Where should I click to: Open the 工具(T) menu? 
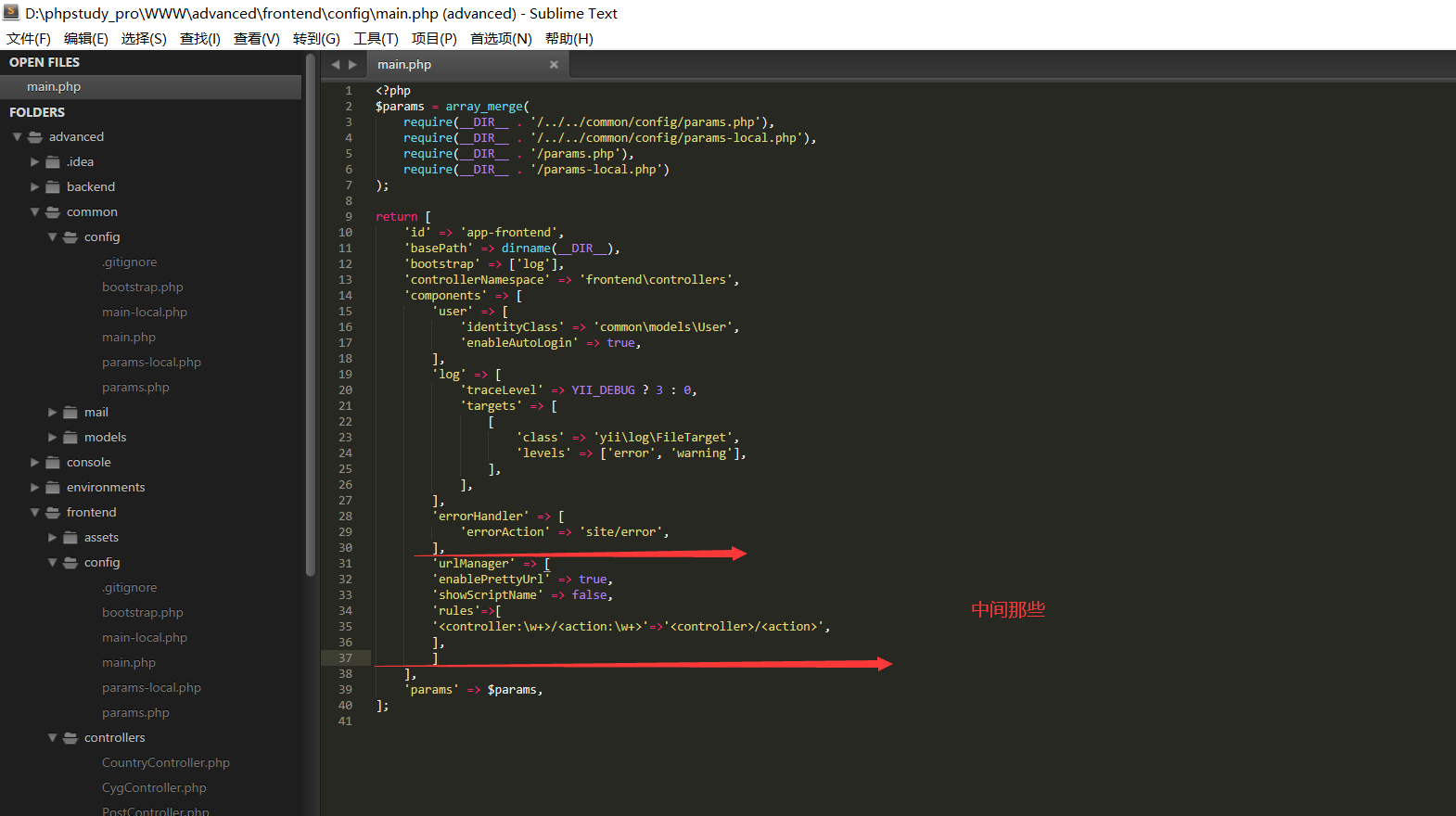[376, 38]
